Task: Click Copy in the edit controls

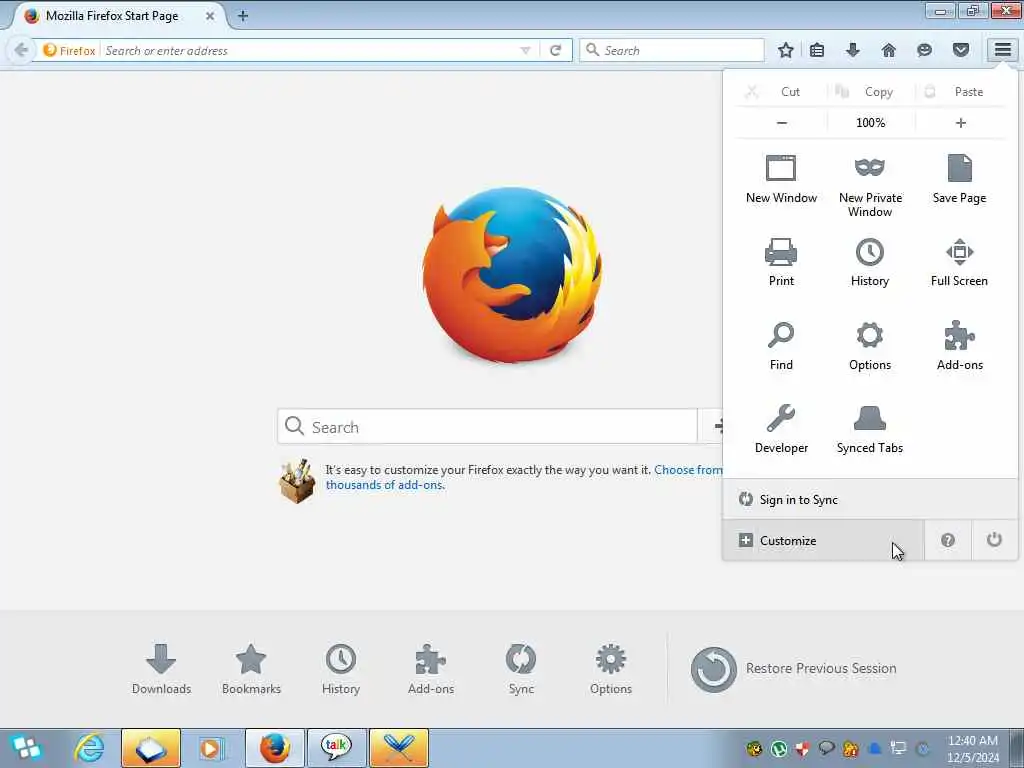Action: [x=871, y=92]
